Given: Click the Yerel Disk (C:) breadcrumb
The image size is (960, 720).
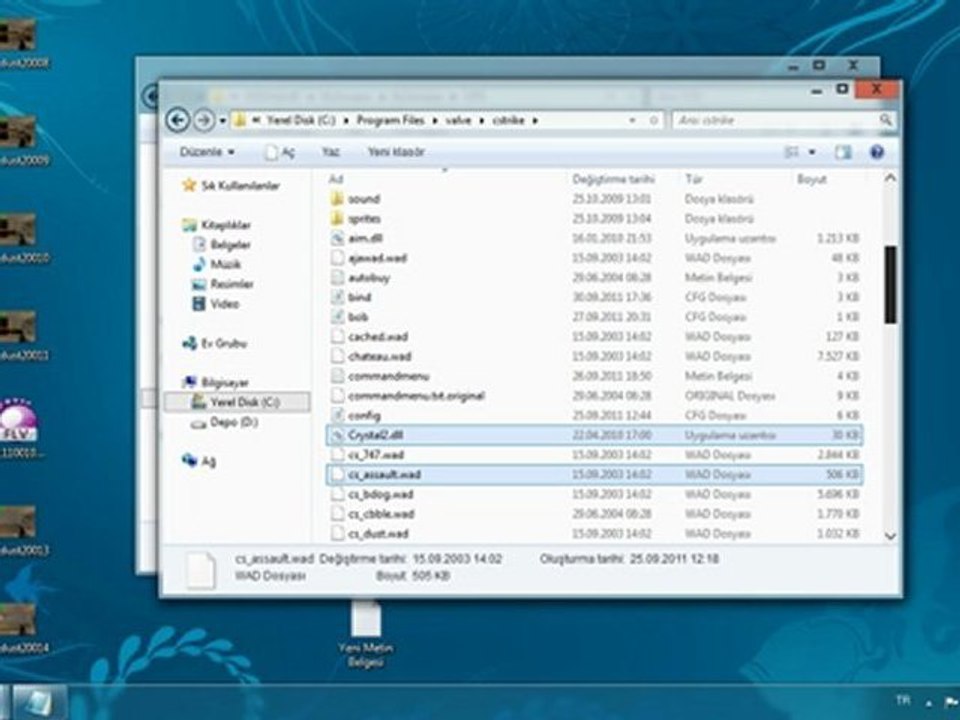Looking at the screenshot, I should (x=301, y=121).
